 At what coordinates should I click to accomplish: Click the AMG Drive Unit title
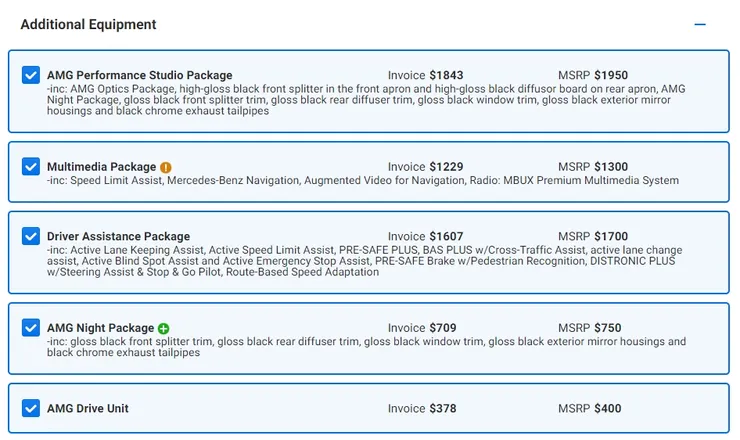[88, 408]
